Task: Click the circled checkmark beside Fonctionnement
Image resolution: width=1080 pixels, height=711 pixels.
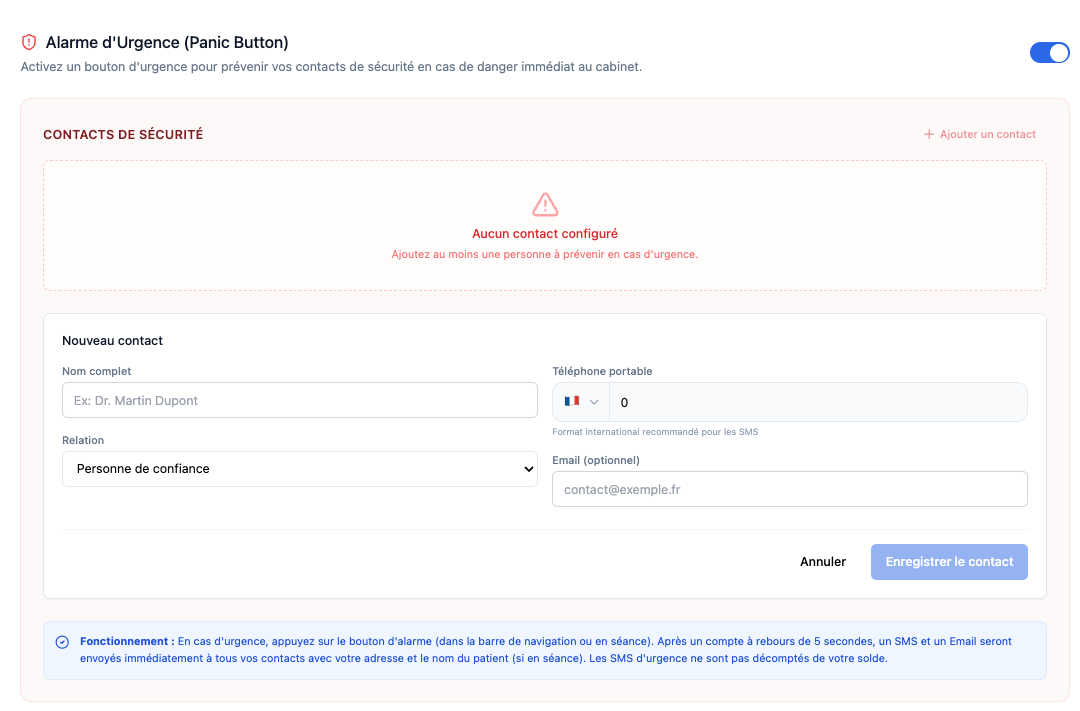Action: click(62, 641)
